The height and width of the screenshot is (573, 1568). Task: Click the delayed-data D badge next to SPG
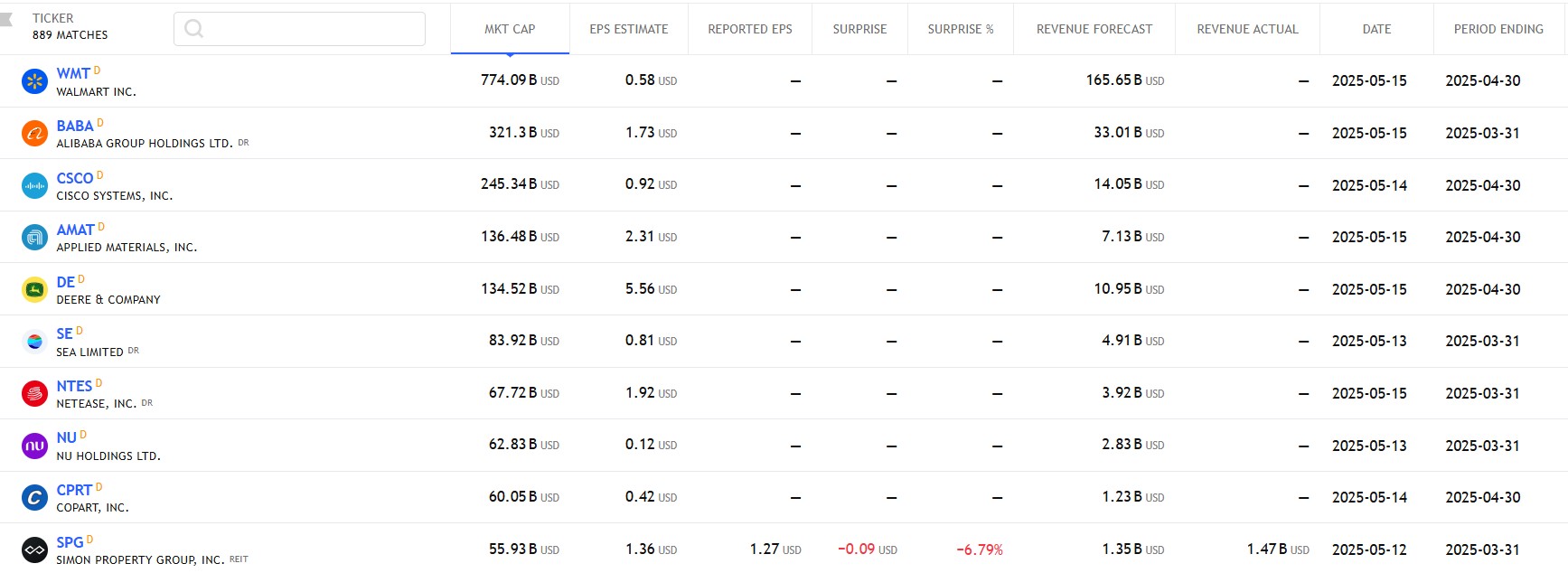coord(89,540)
